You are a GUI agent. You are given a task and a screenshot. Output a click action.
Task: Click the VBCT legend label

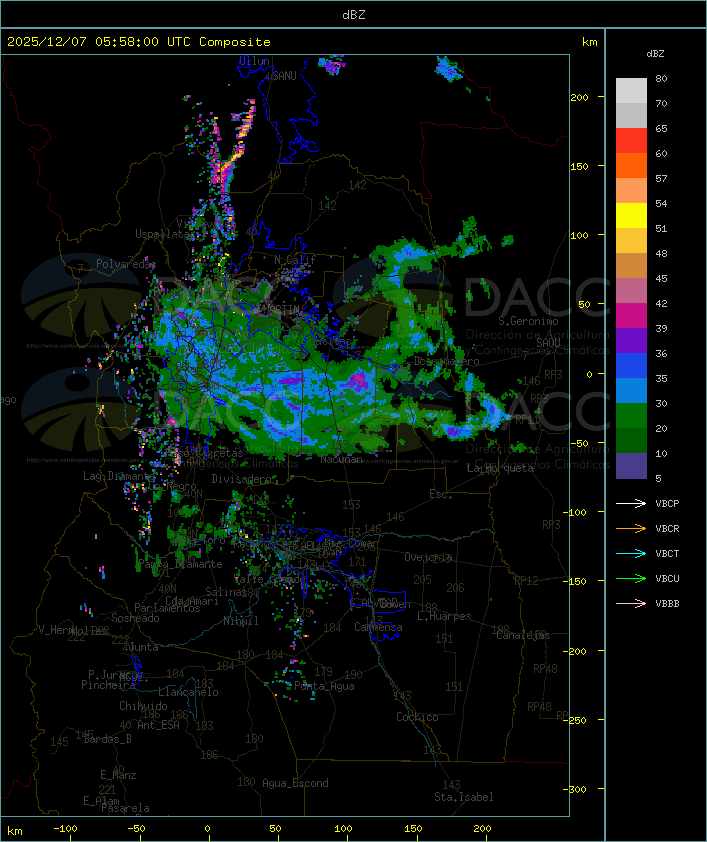667,554
